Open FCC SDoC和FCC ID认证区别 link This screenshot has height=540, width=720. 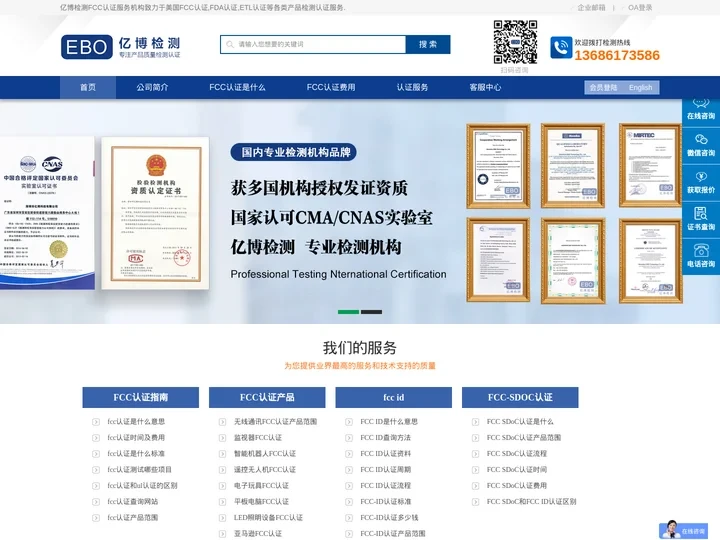click(x=531, y=502)
